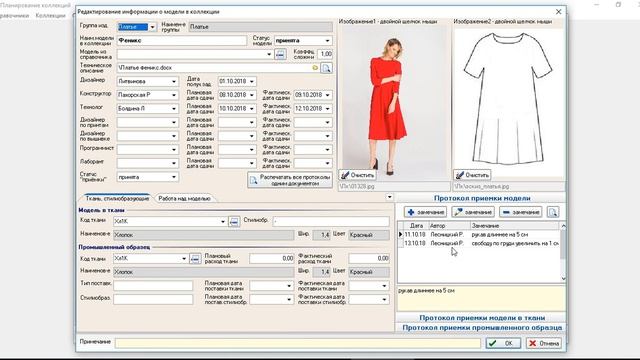Click the Автор column header
640x360 pixels.
[449, 226]
